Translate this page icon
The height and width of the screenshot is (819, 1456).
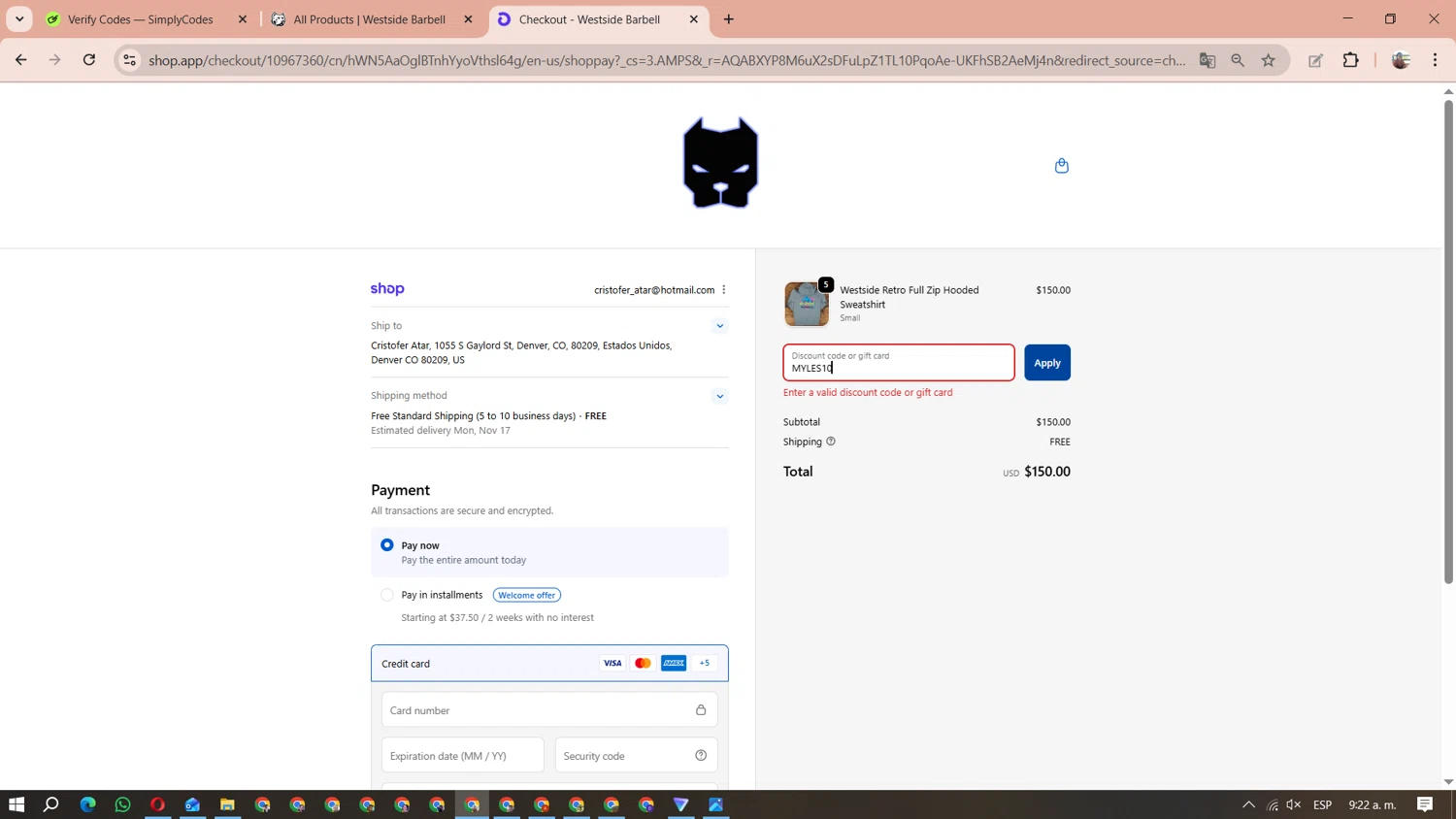click(x=1208, y=60)
